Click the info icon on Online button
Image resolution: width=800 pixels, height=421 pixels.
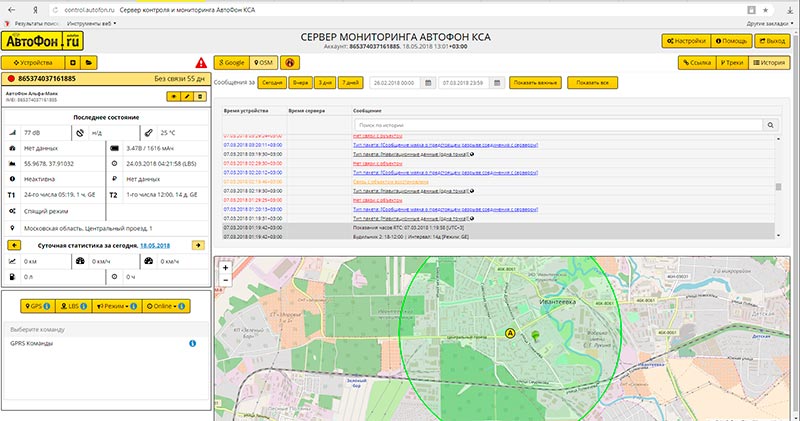182,306
